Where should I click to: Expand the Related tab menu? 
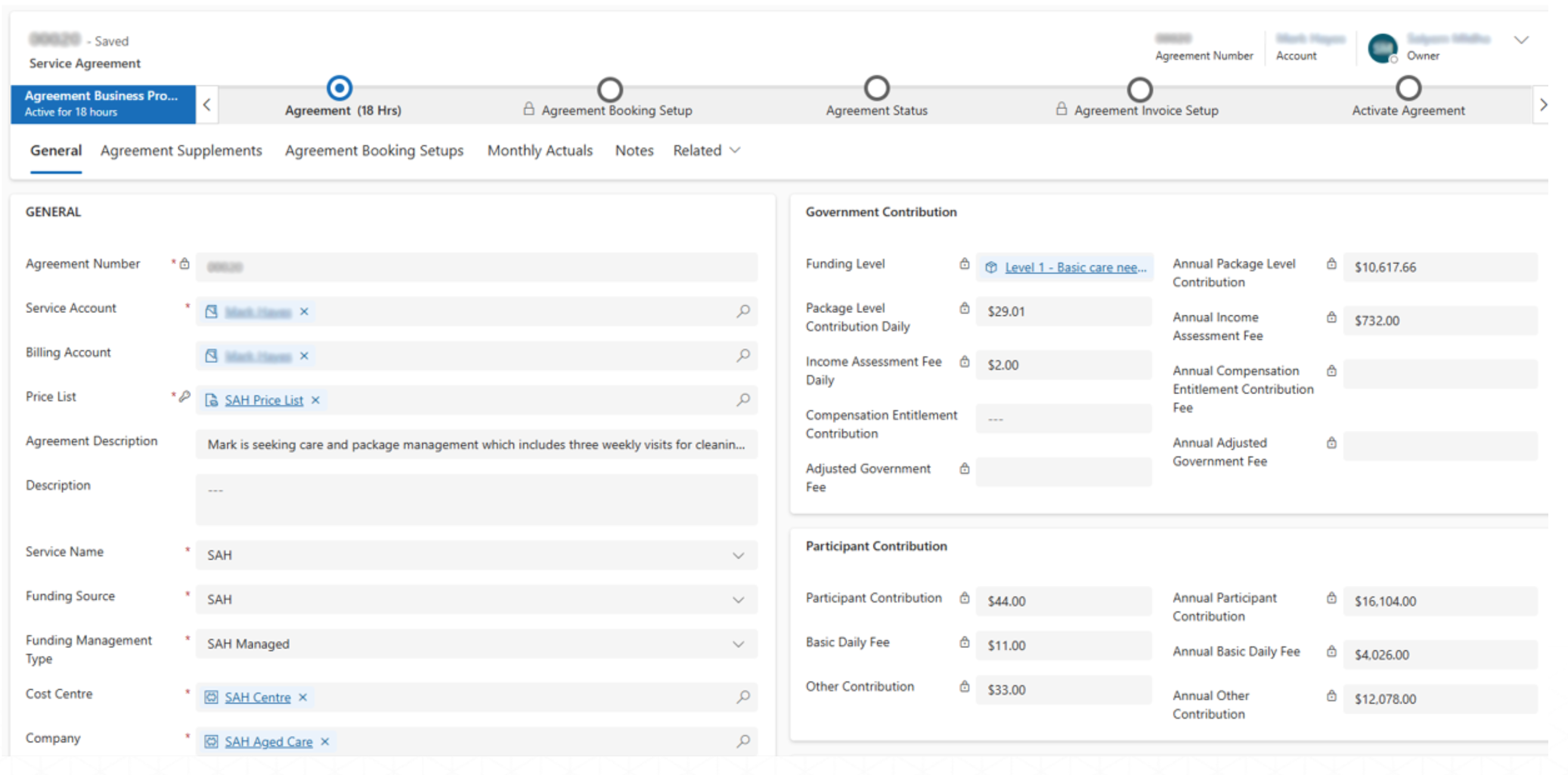(706, 150)
